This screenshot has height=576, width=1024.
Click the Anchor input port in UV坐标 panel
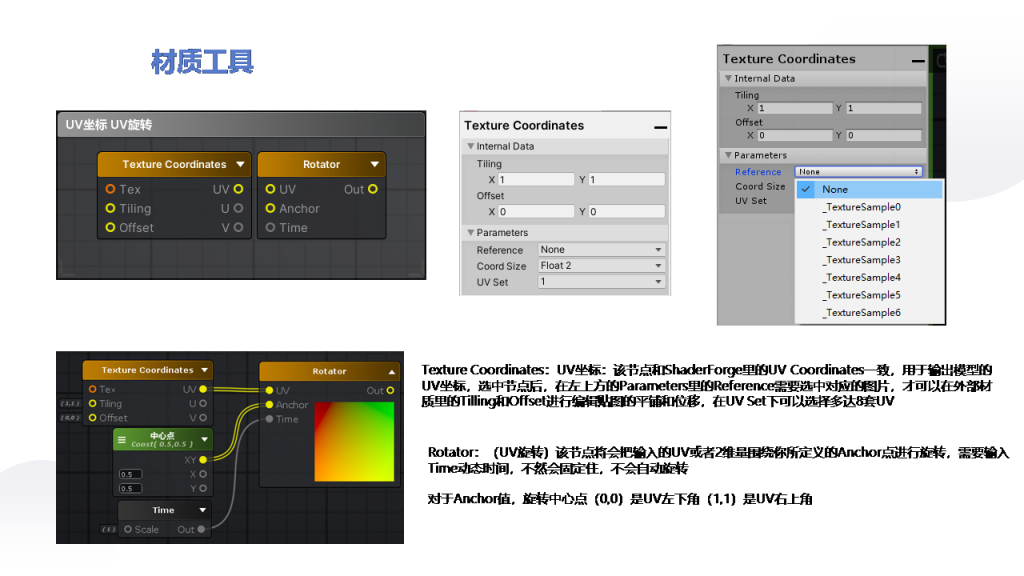coord(270,208)
